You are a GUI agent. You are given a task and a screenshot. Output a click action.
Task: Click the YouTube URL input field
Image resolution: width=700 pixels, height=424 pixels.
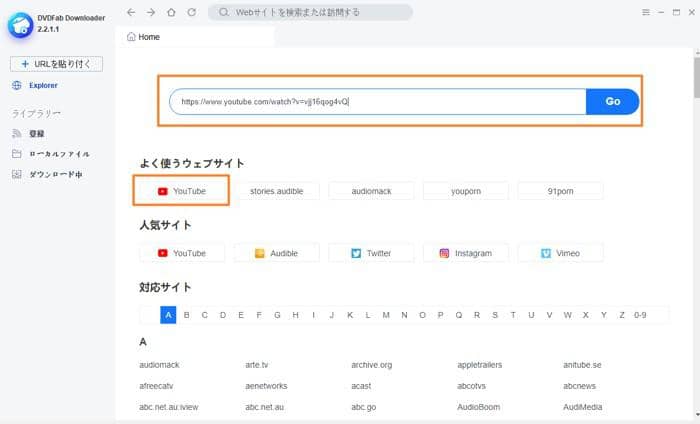[378, 101]
